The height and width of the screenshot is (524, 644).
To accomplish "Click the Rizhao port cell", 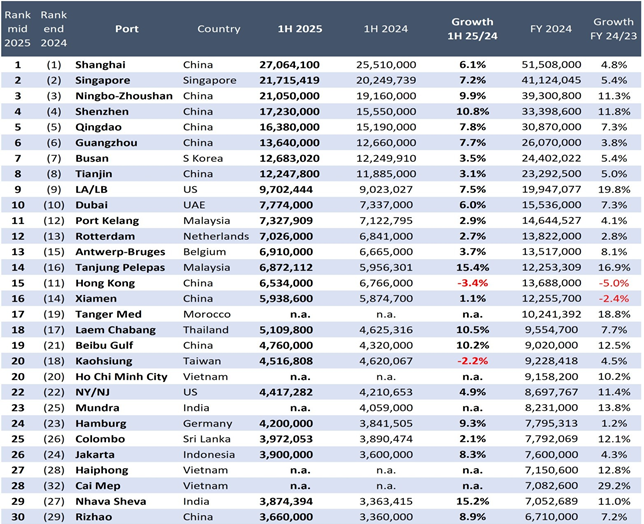I will coord(94,517).
